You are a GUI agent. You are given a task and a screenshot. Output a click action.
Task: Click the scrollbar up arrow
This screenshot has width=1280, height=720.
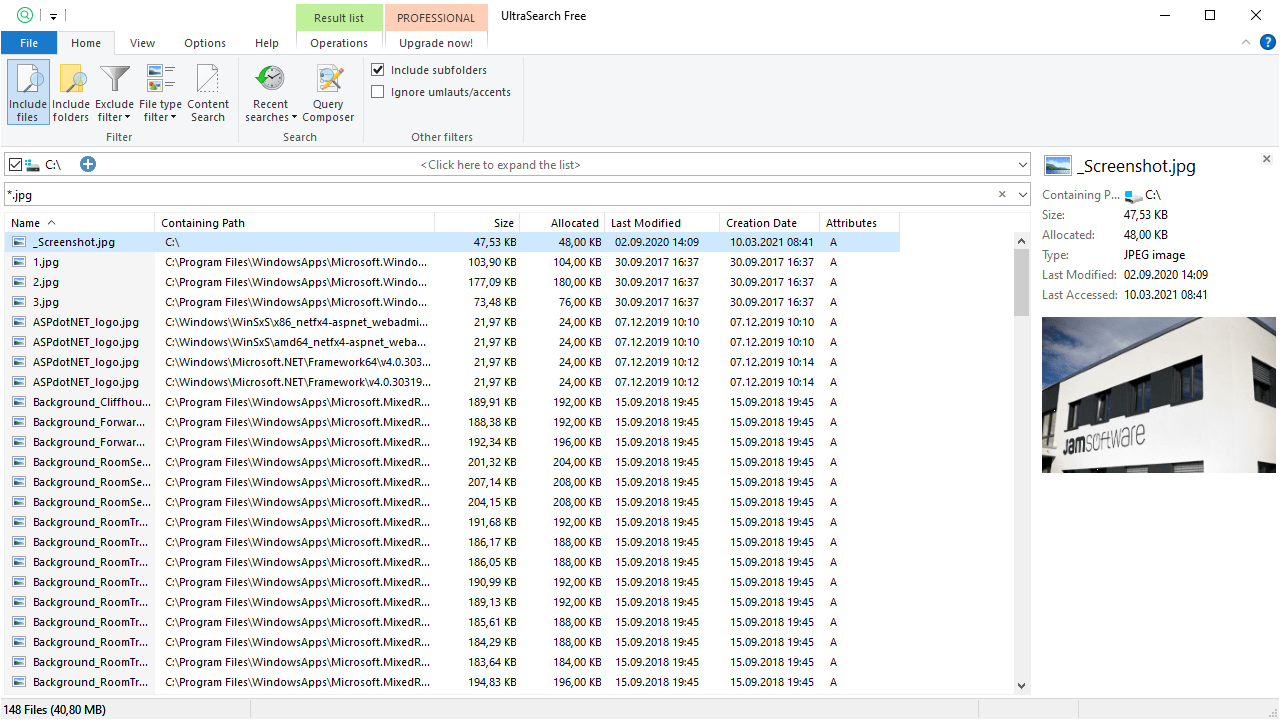1021,241
